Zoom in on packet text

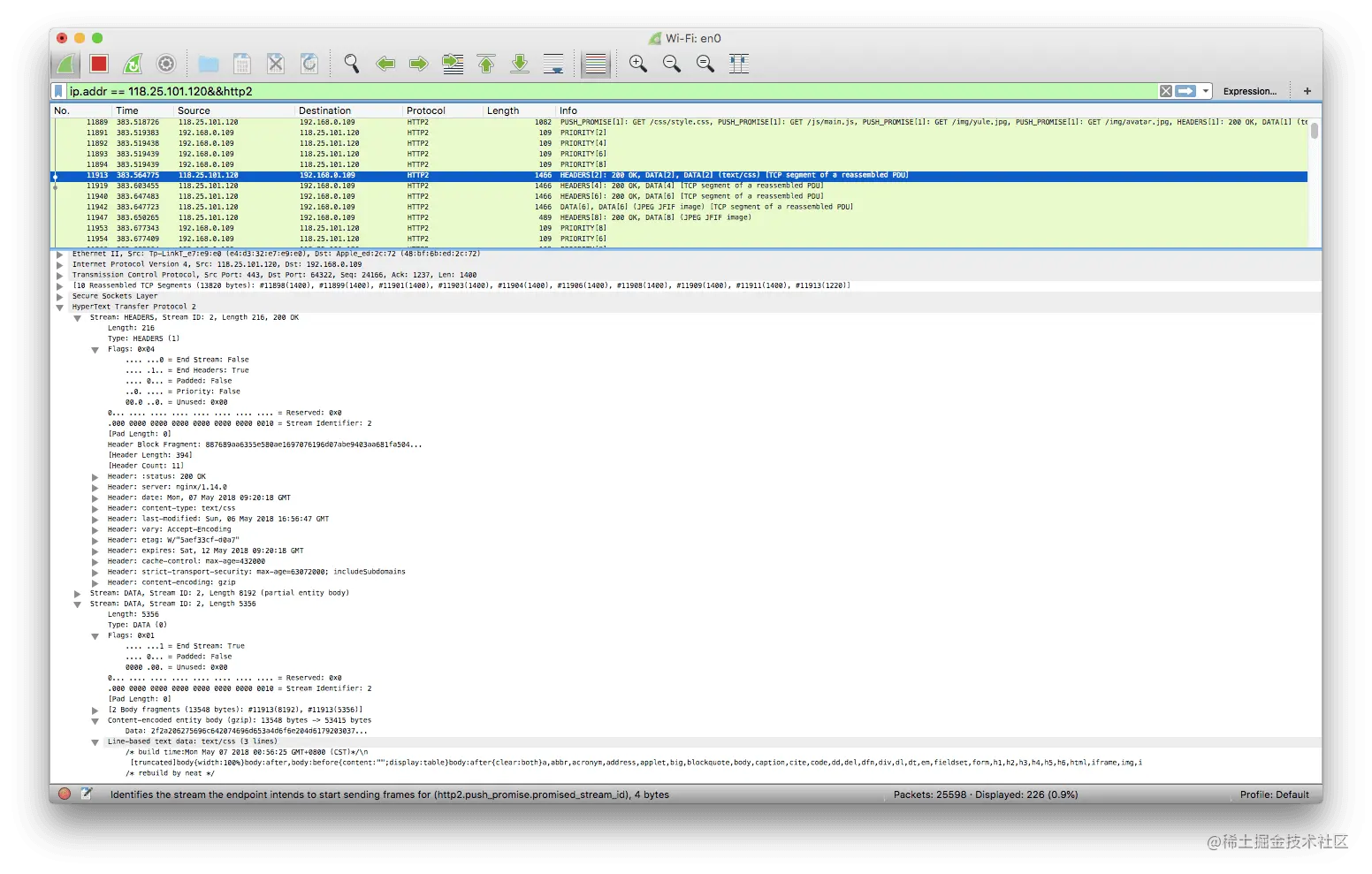(x=638, y=64)
